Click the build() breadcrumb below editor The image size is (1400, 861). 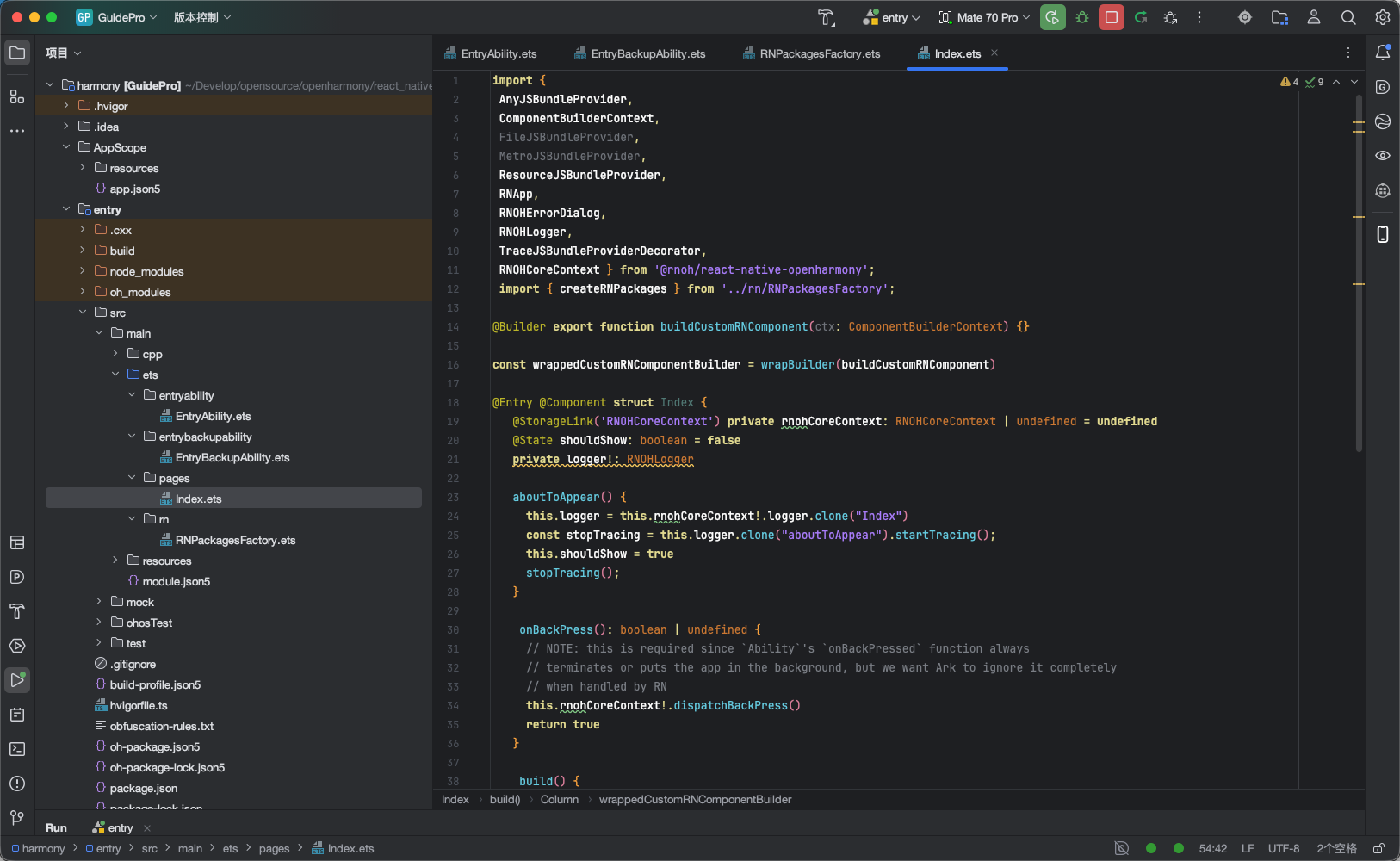[505, 799]
